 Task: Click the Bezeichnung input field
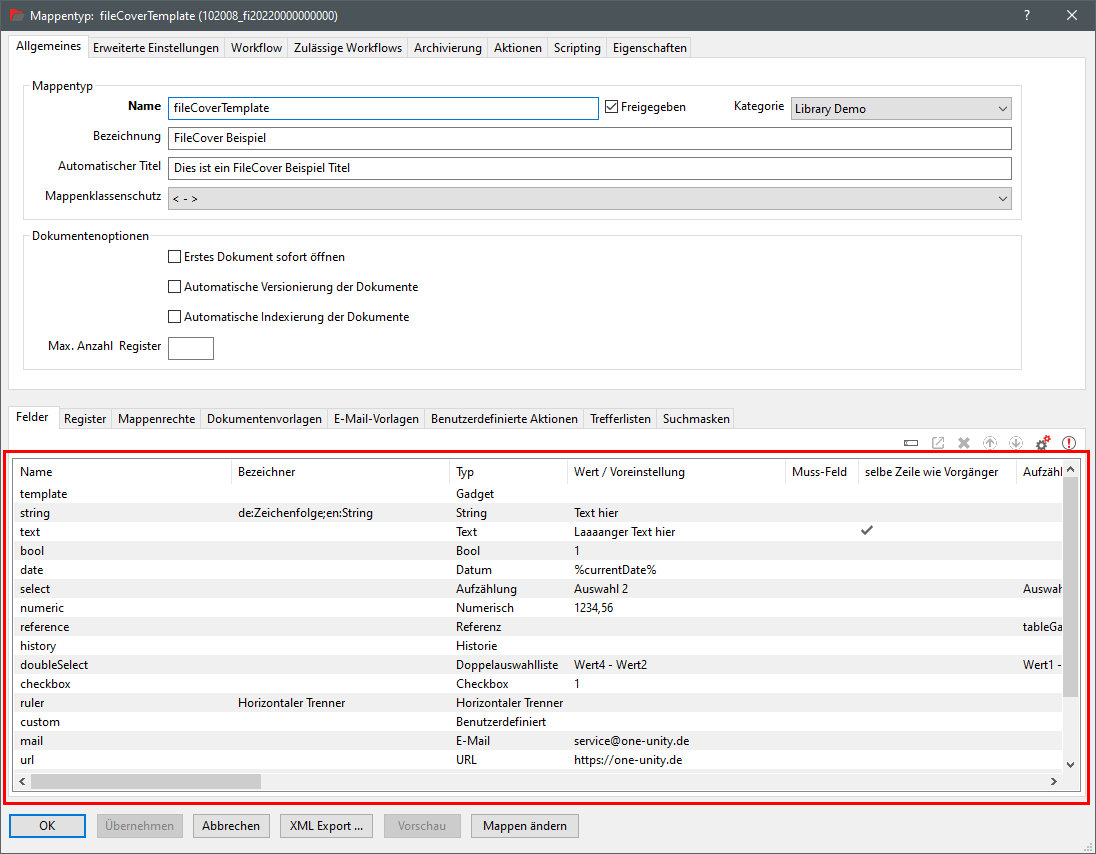click(589, 138)
